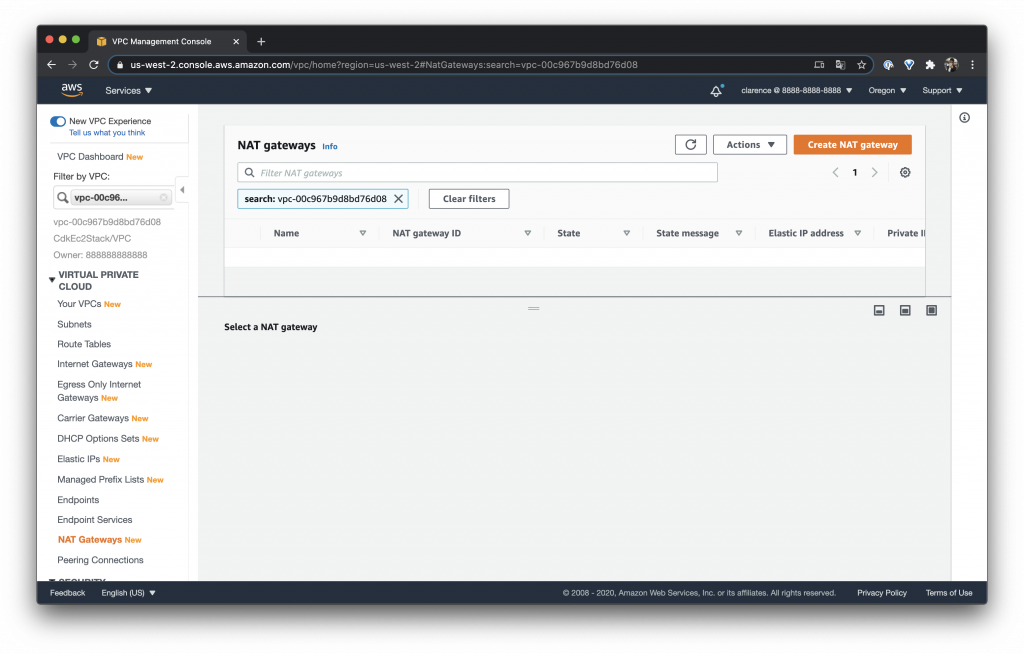
Task: Go to next page arrow
Action: click(874, 172)
